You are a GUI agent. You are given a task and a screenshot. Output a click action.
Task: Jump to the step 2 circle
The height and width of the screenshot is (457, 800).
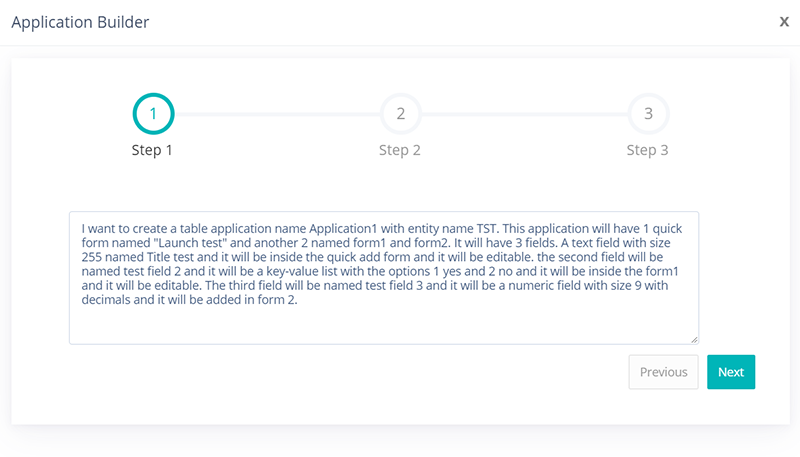(x=400, y=114)
